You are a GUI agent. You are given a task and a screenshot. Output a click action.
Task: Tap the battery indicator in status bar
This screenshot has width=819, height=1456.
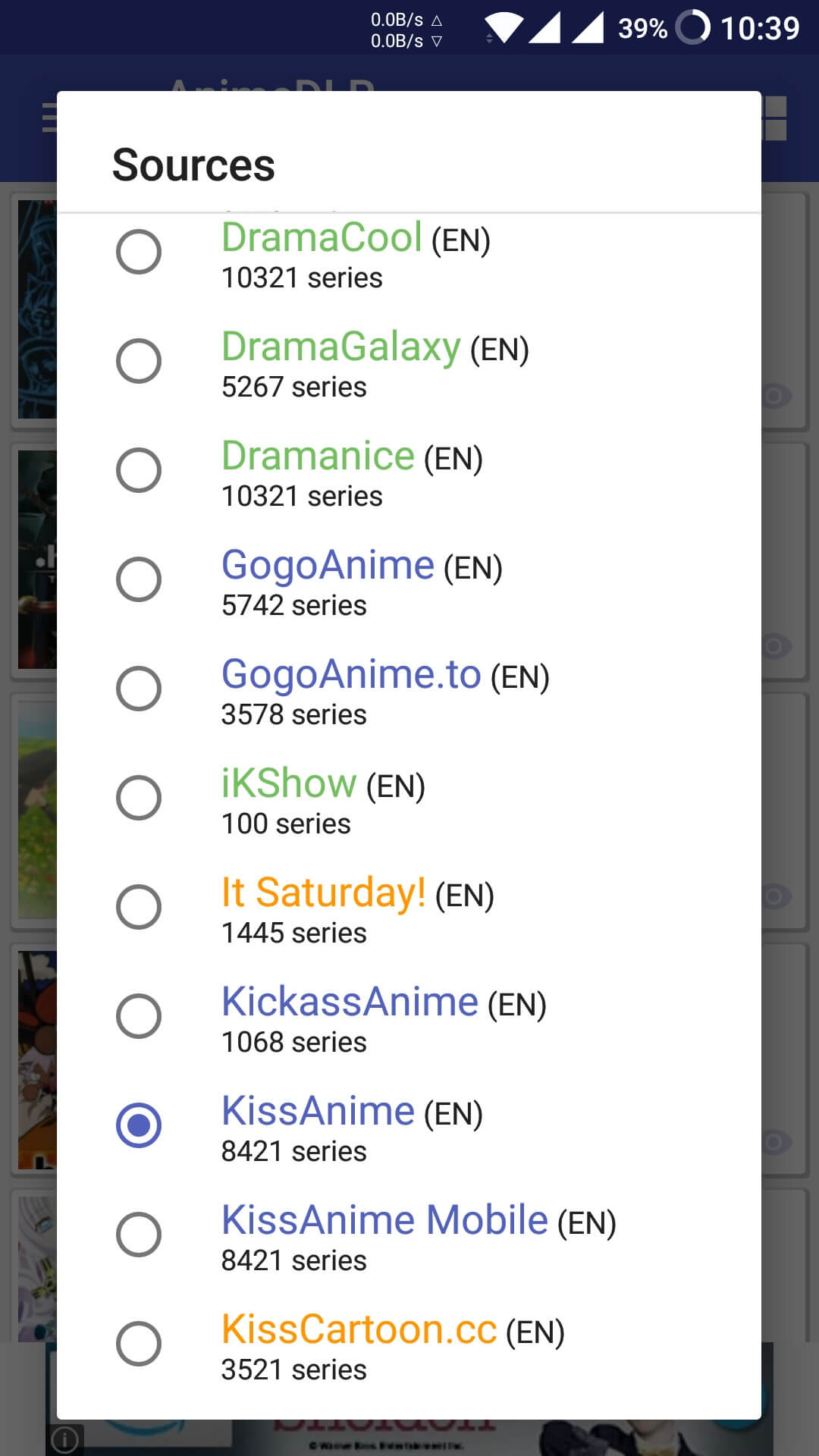(692, 28)
